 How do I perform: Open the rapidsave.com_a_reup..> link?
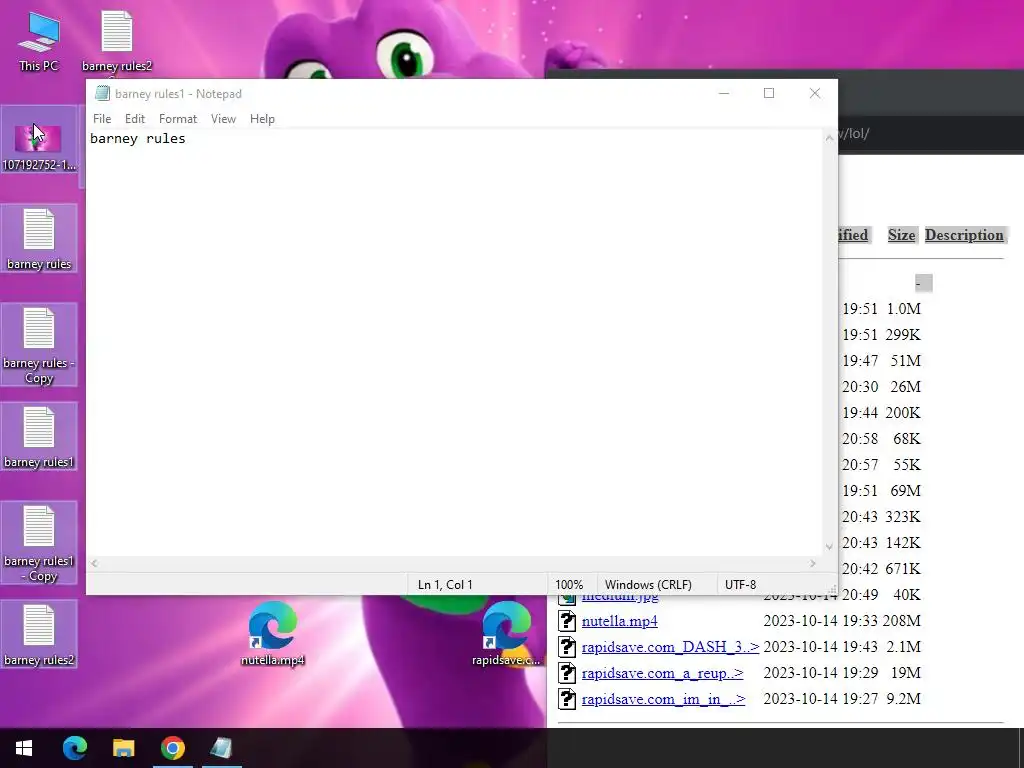pos(662,673)
